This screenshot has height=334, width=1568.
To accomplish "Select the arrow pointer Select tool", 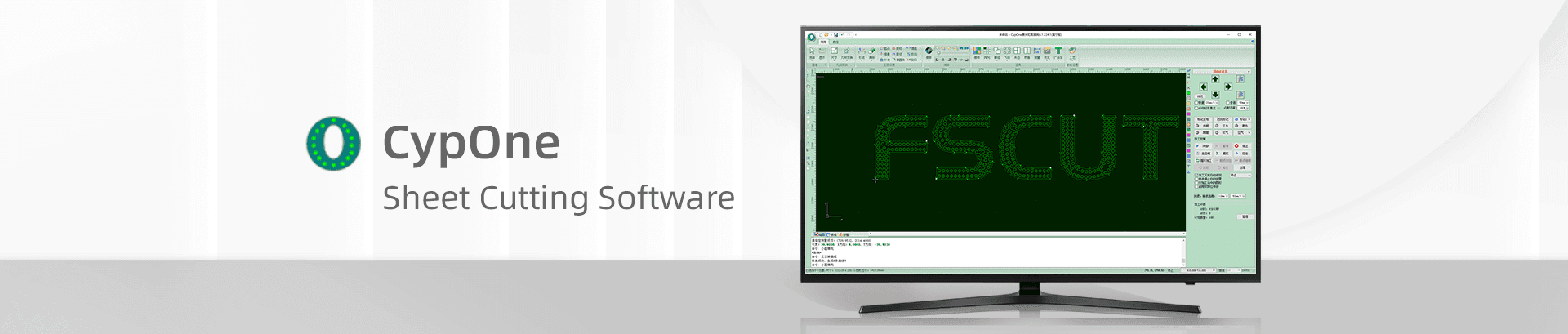I will pos(812,52).
